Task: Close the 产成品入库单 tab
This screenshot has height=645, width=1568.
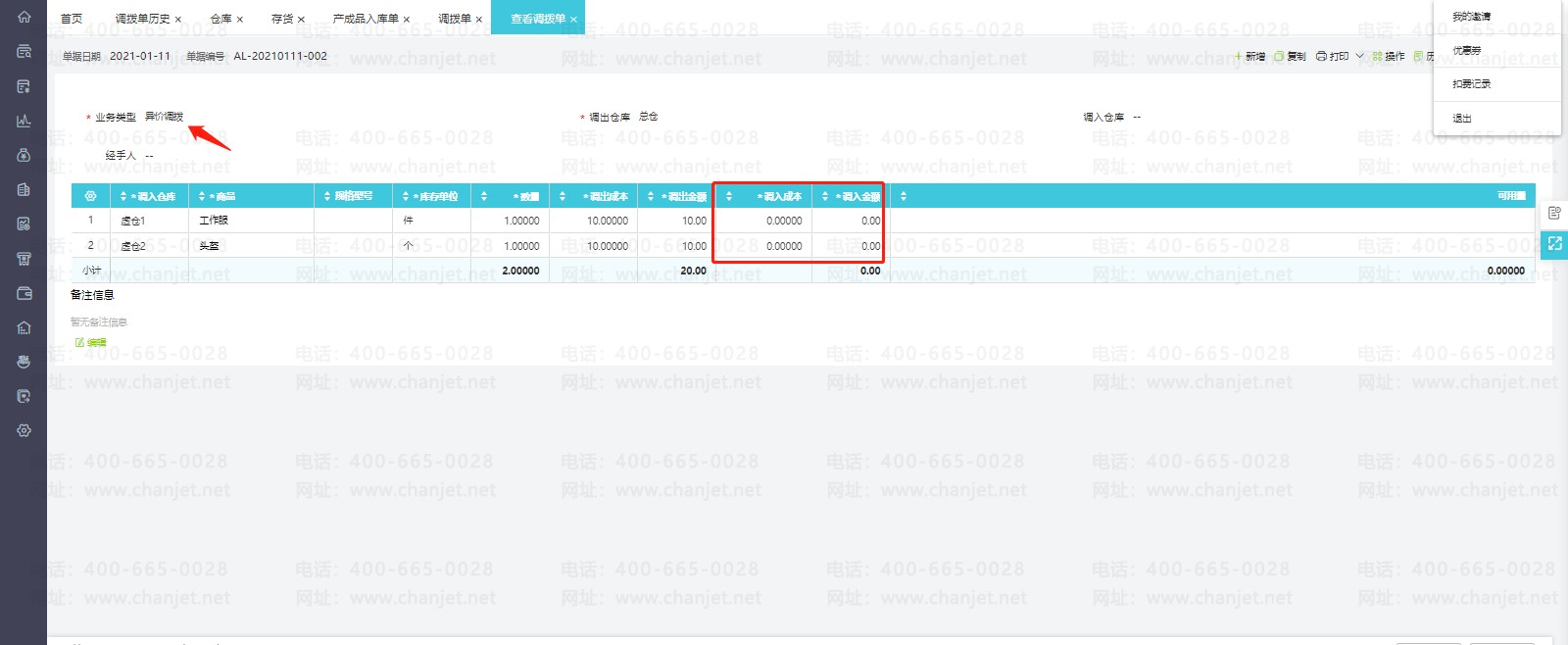Action: (x=406, y=20)
